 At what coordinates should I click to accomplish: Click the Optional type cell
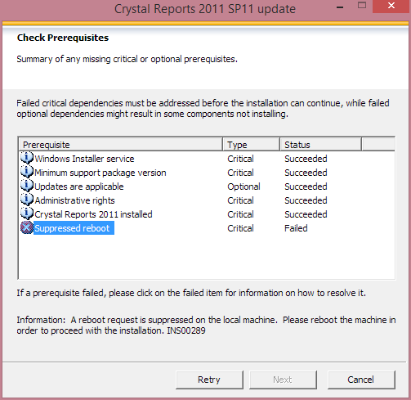coord(244,187)
